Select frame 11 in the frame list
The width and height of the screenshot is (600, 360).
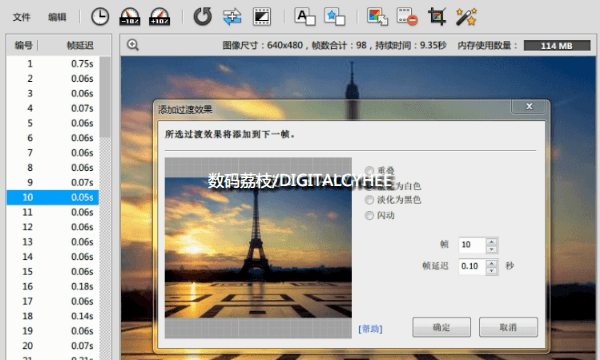click(x=53, y=212)
